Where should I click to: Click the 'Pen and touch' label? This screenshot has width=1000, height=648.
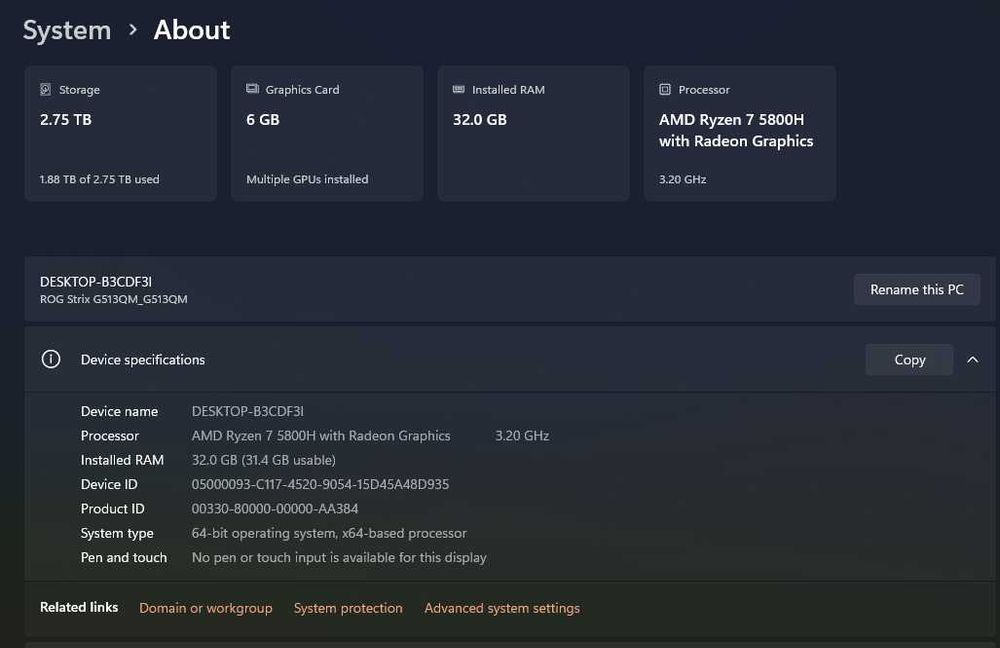[124, 557]
